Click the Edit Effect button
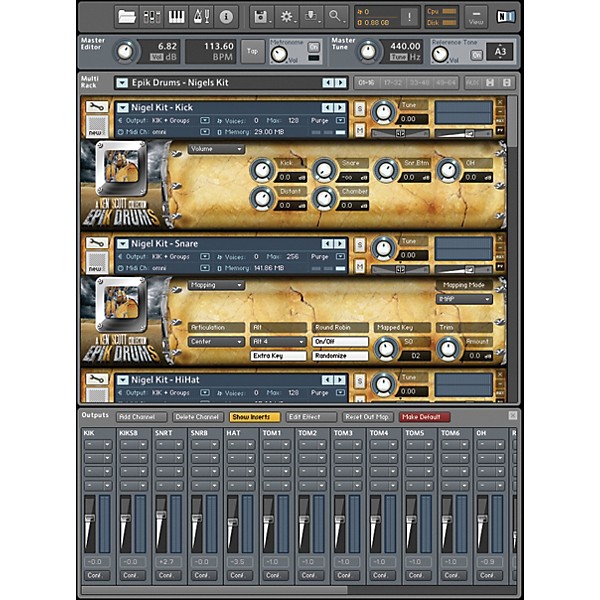This screenshot has height=600, width=600. tap(311, 417)
